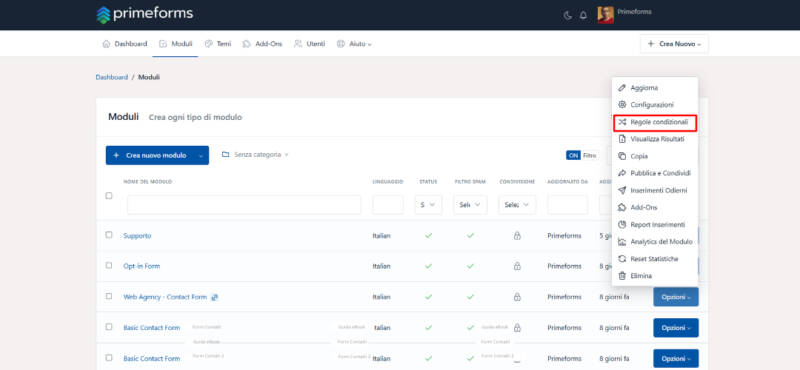Image resolution: width=800 pixels, height=370 pixels.
Task: Click Supporto spam filter checkmark
Action: coord(470,236)
